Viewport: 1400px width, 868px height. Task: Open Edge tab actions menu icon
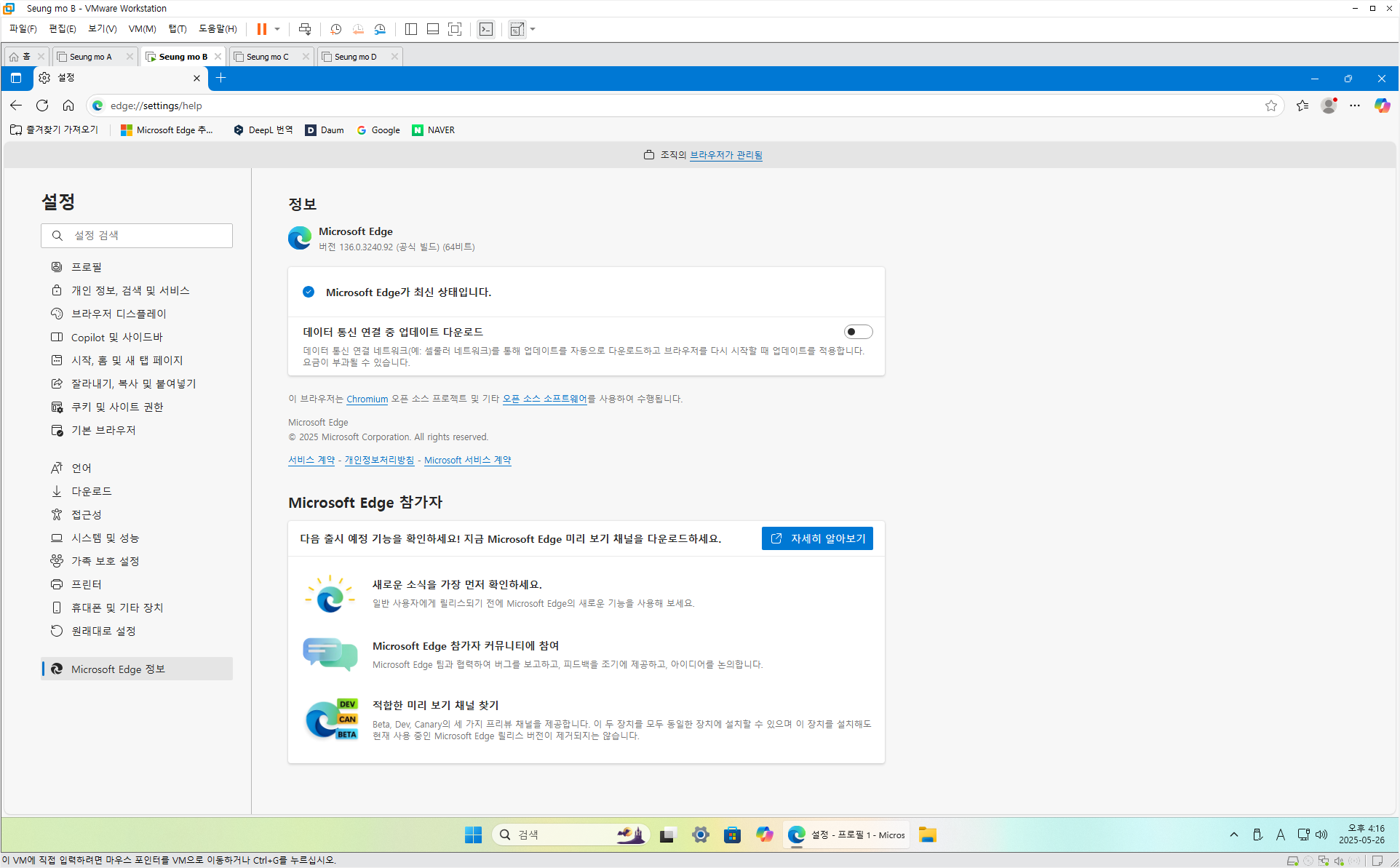(16, 78)
